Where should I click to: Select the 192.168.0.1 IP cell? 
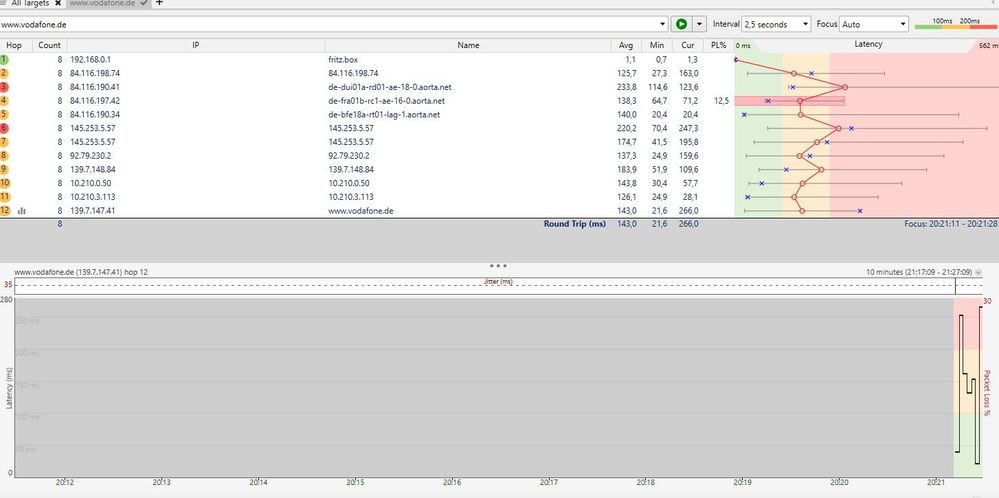(90, 59)
